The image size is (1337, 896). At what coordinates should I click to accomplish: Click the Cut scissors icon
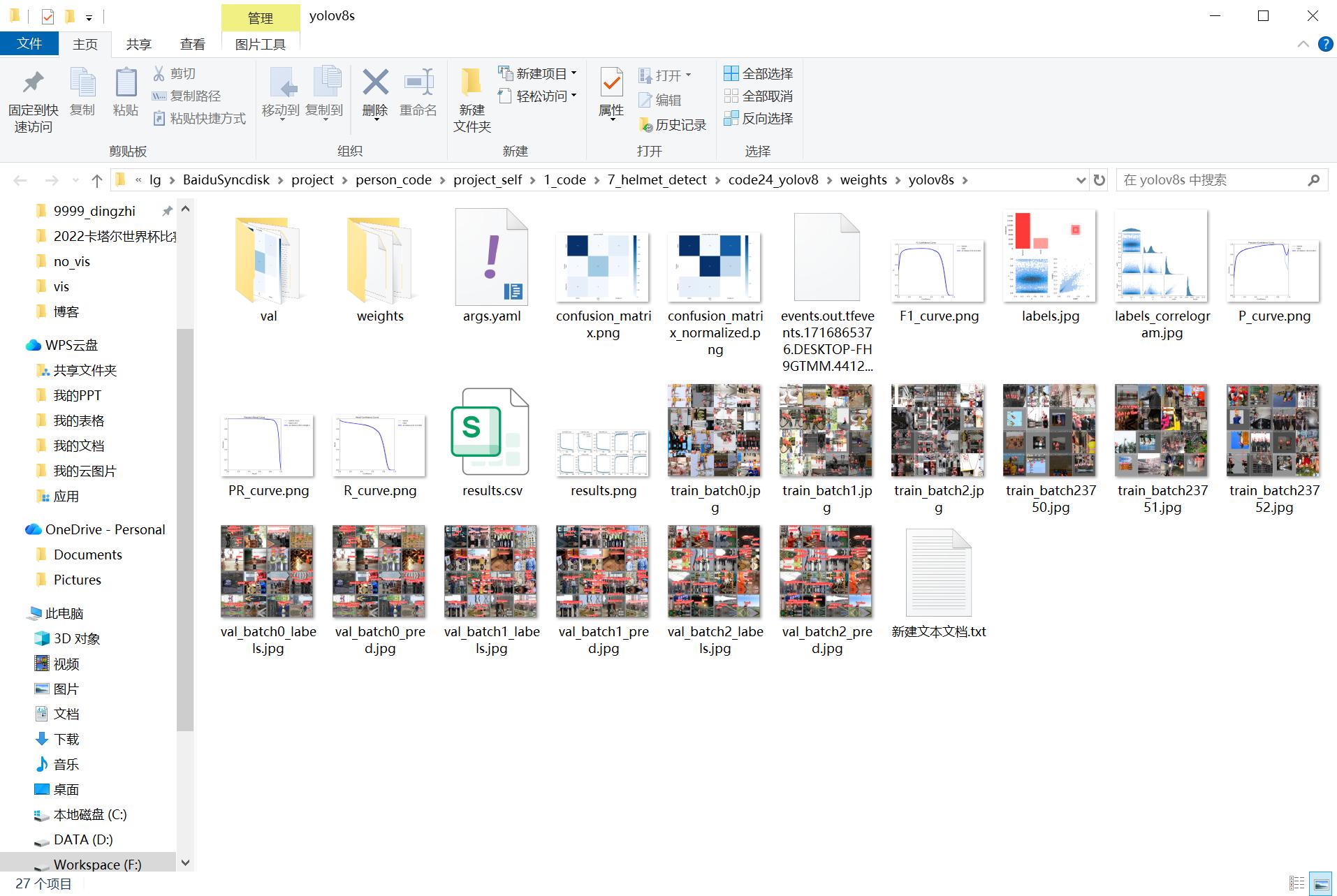[x=159, y=73]
